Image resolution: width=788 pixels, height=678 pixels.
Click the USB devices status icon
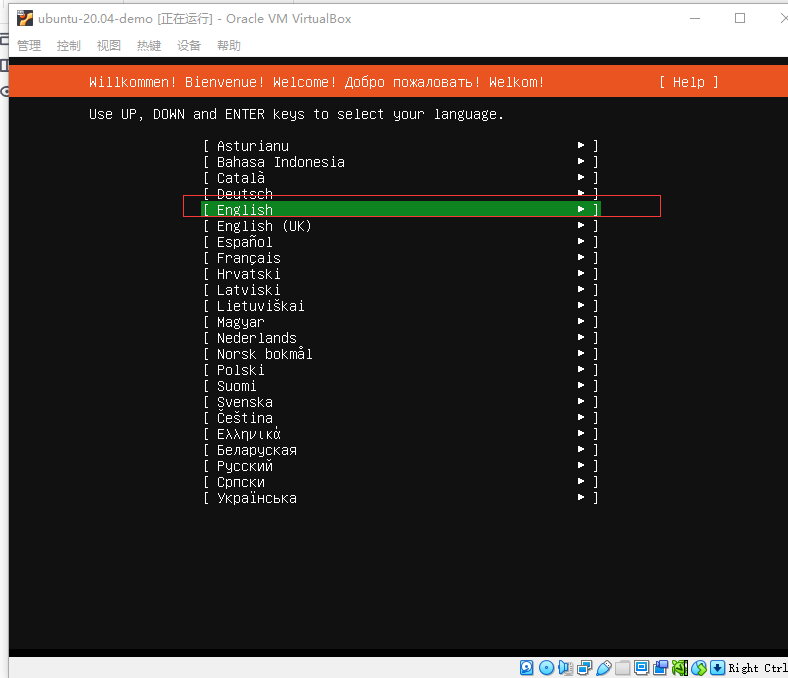604,667
